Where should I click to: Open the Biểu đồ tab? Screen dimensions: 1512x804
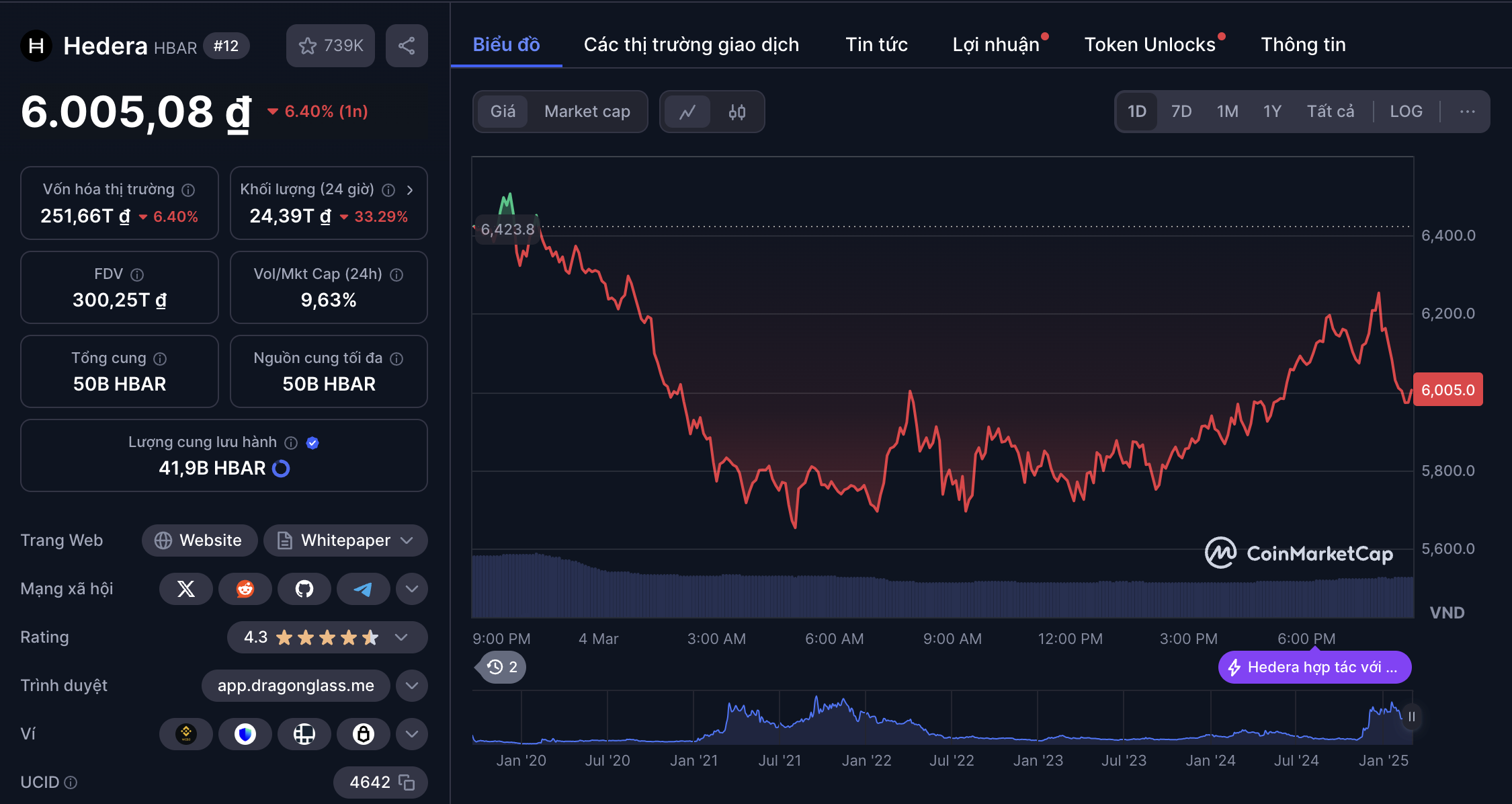click(x=506, y=44)
